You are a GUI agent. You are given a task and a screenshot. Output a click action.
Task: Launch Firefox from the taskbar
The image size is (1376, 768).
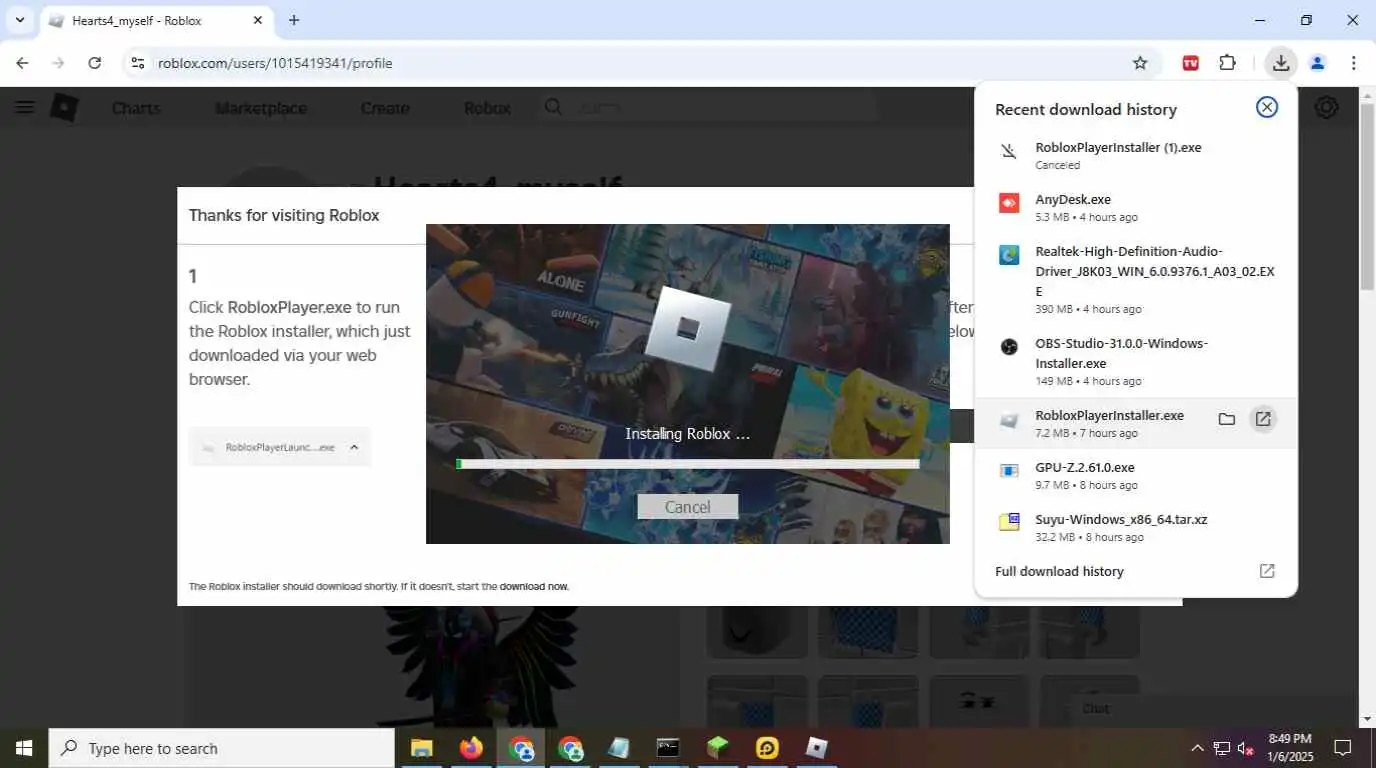(471, 748)
